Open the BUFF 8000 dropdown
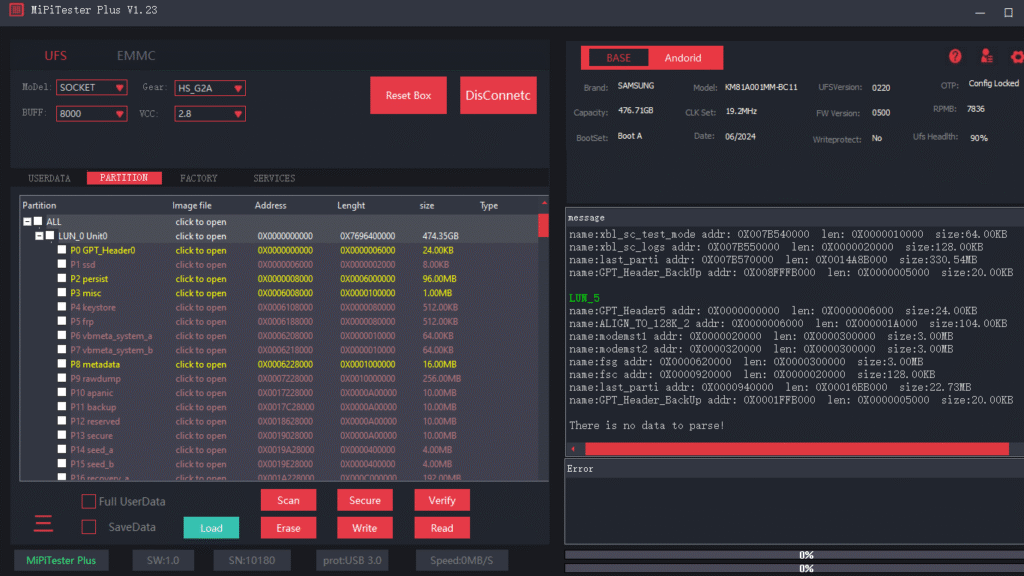 [91, 114]
